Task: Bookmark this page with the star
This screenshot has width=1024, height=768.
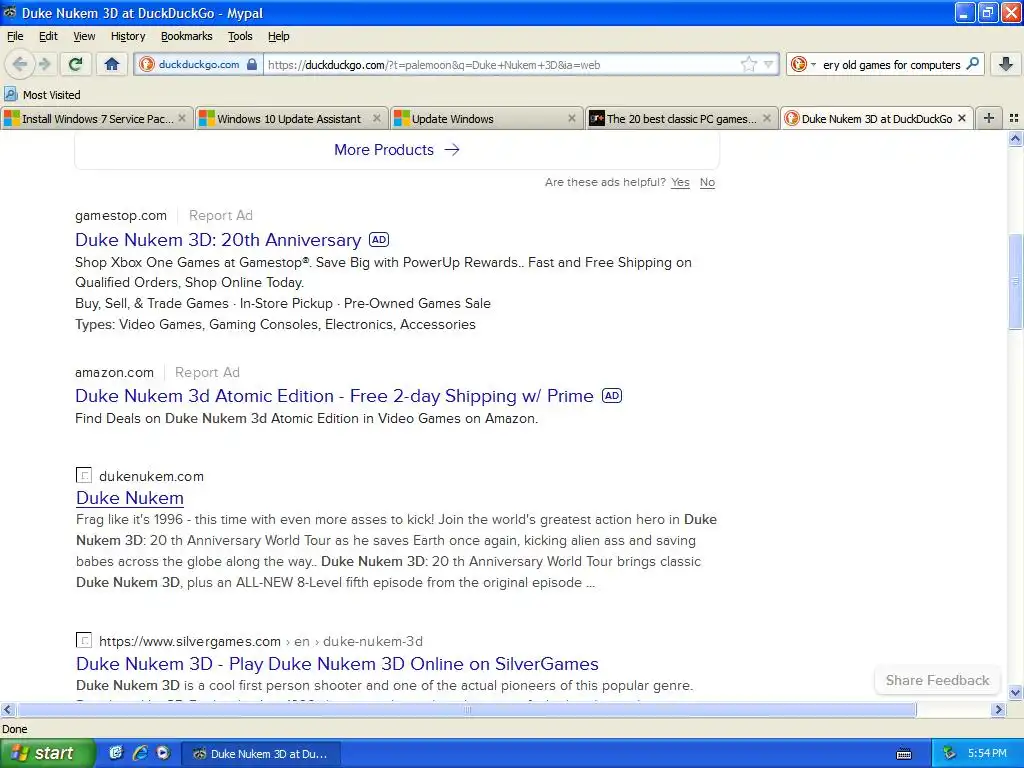Action: click(x=748, y=64)
